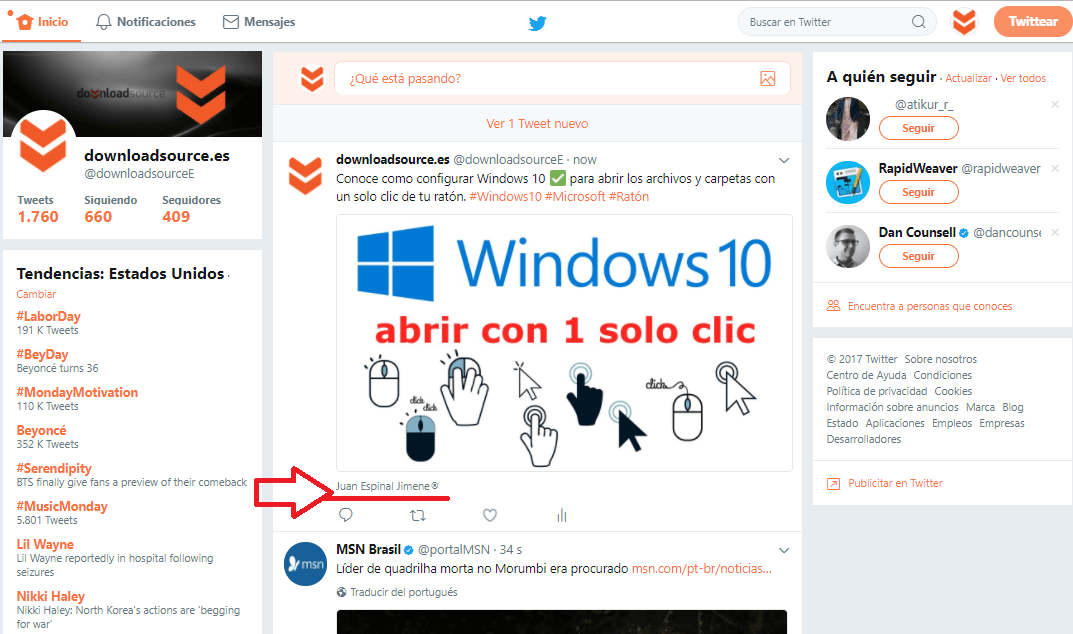Open Beyoncé trend
Viewport: 1073px width, 634px height.
41,431
